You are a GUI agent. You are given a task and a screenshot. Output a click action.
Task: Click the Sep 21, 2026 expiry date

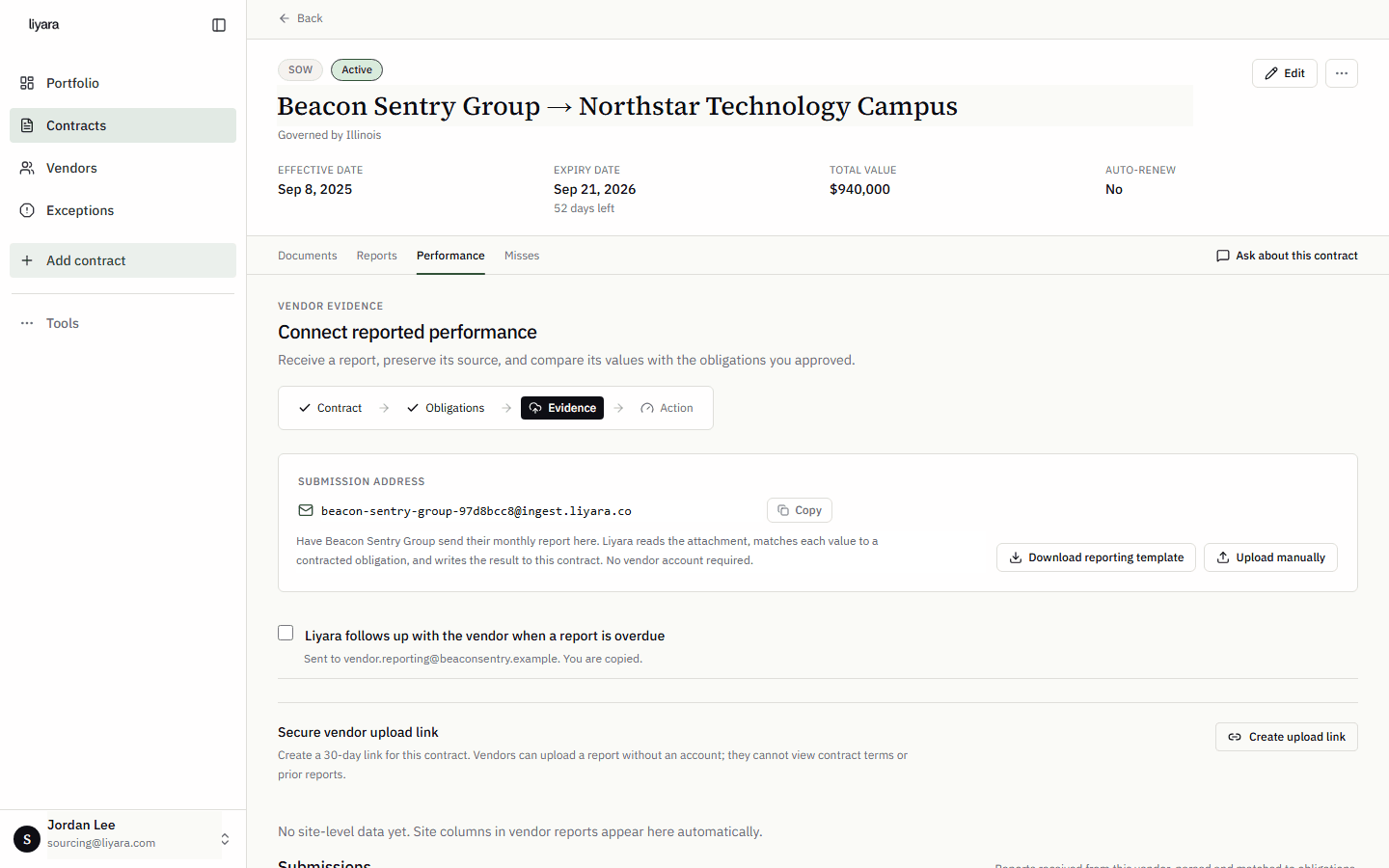594,189
